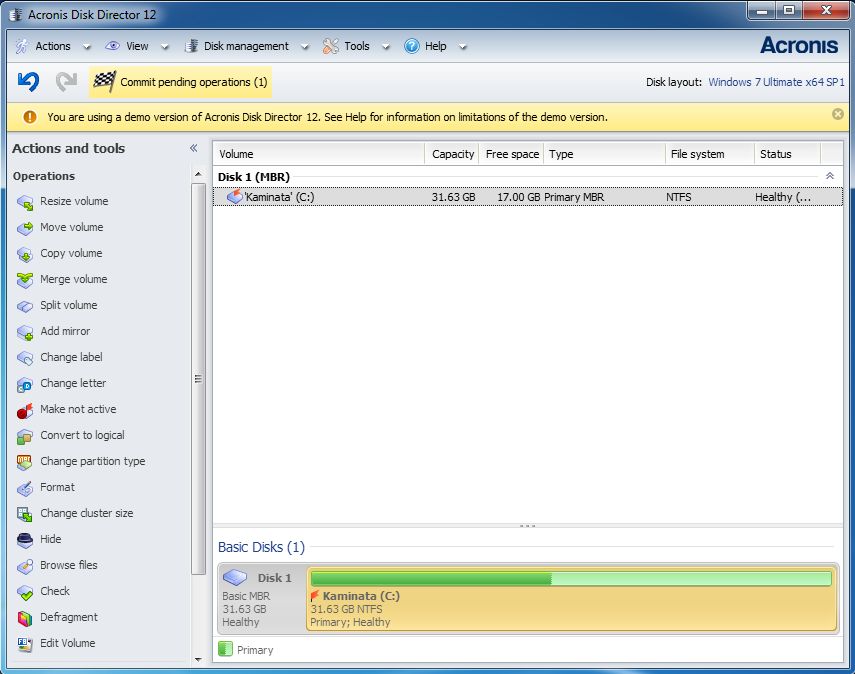Click Commit pending operations (1)
Image resolution: width=855 pixels, height=674 pixels.
point(180,82)
